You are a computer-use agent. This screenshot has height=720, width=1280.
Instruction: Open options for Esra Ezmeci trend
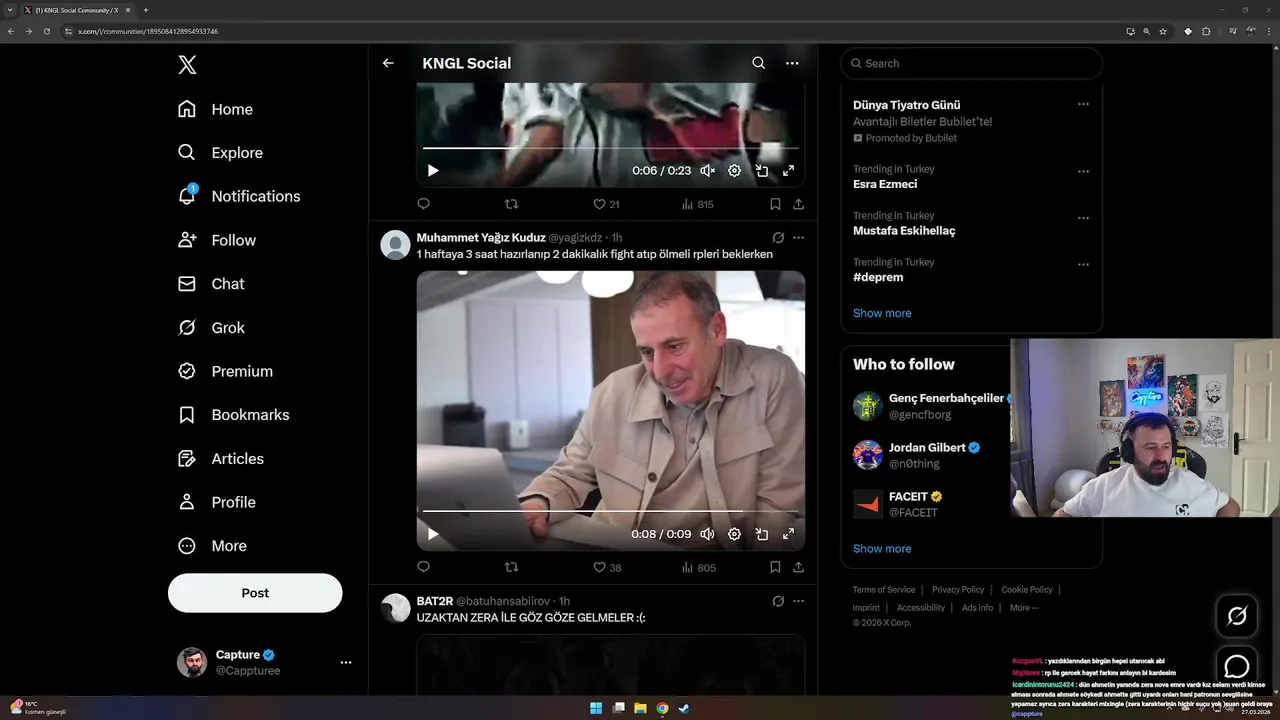(1083, 171)
